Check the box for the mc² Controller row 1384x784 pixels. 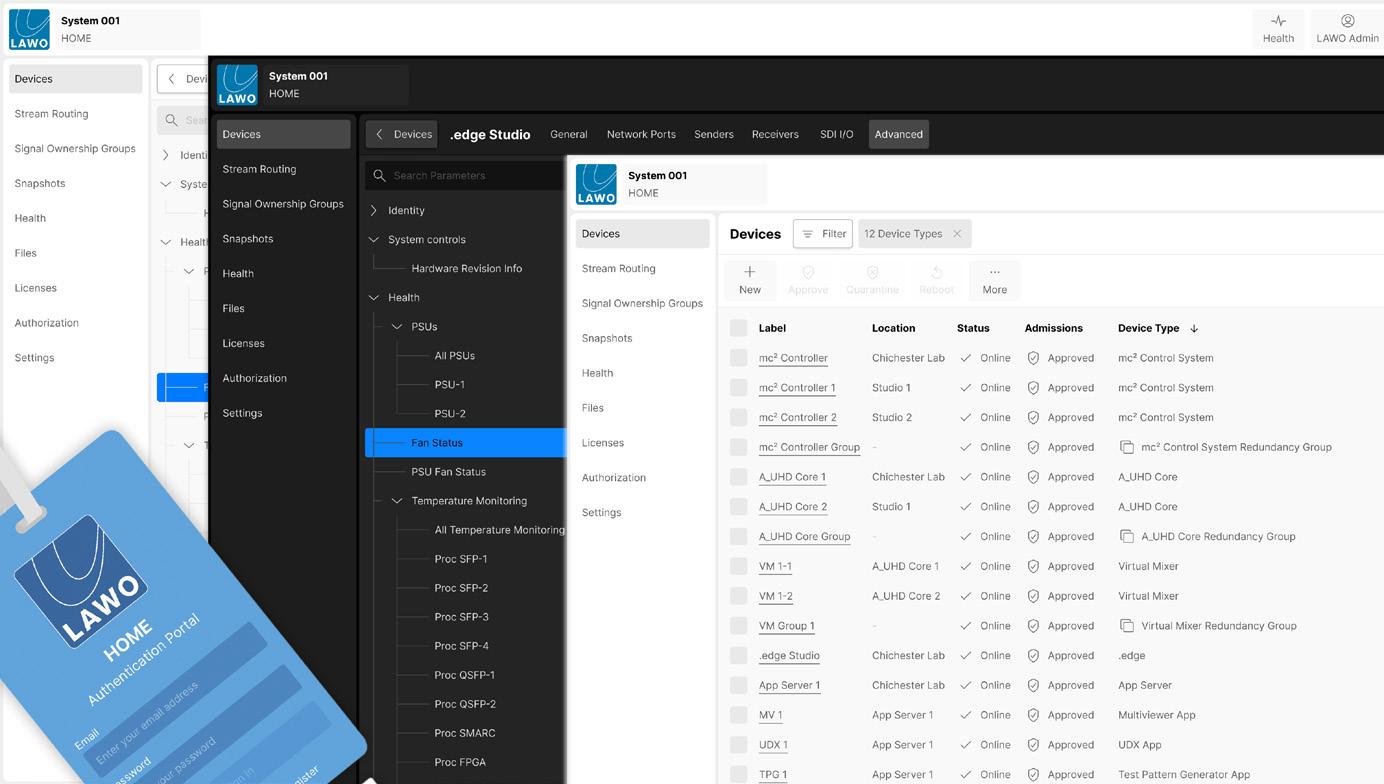[738, 358]
